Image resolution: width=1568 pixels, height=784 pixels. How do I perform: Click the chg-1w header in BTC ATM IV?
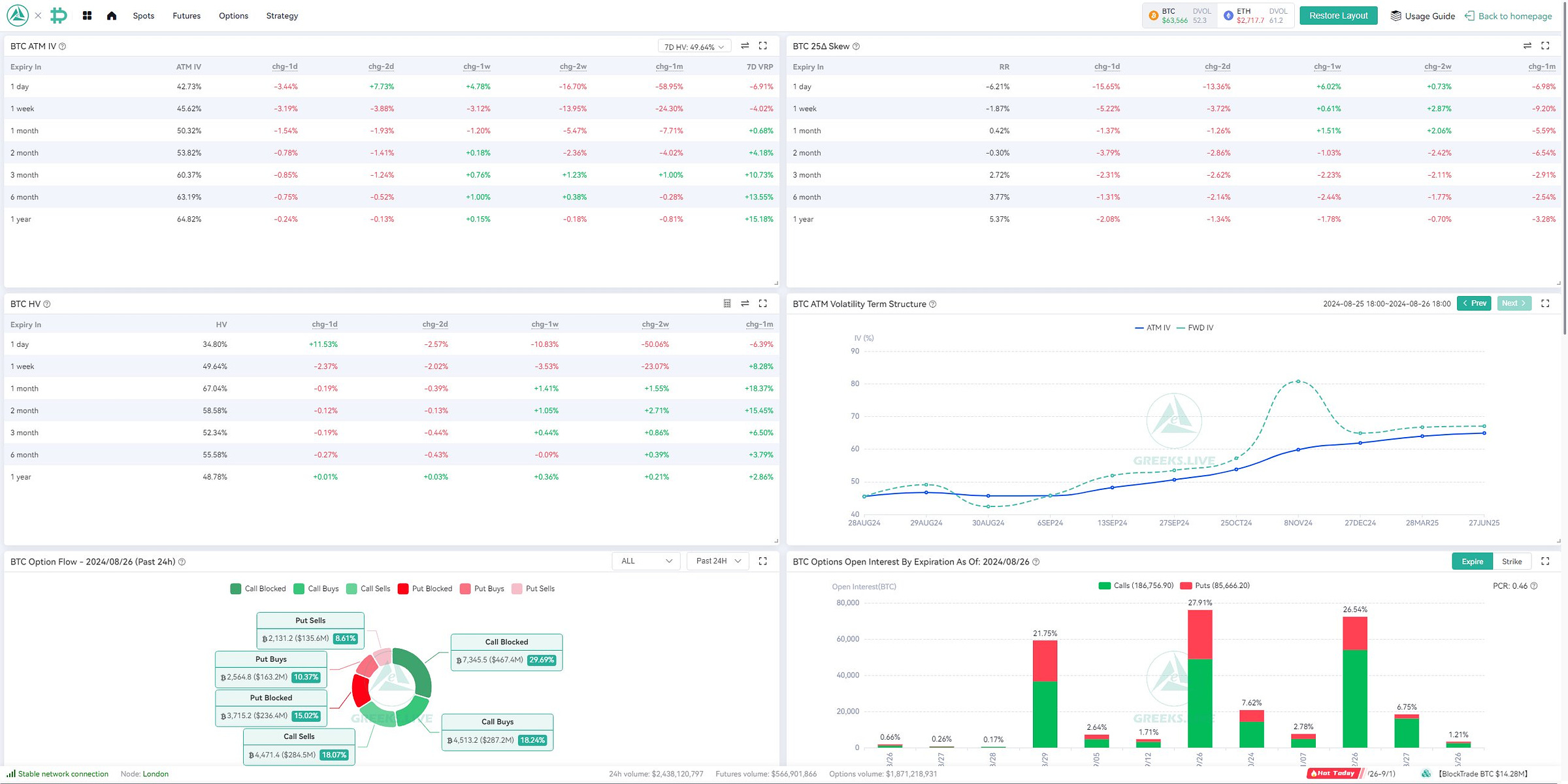point(476,67)
